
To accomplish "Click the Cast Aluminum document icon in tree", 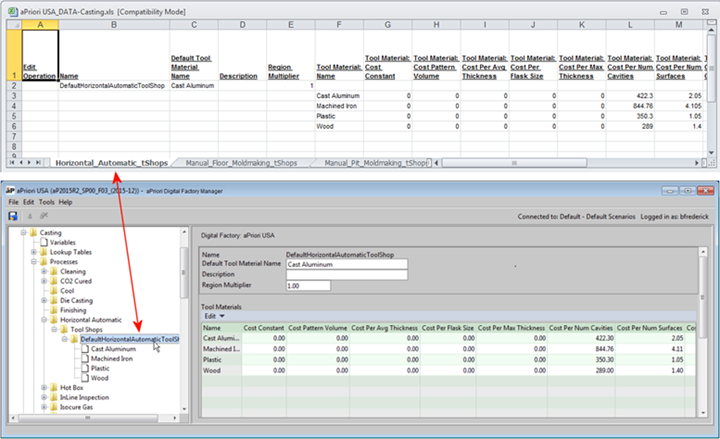I will click(x=85, y=349).
